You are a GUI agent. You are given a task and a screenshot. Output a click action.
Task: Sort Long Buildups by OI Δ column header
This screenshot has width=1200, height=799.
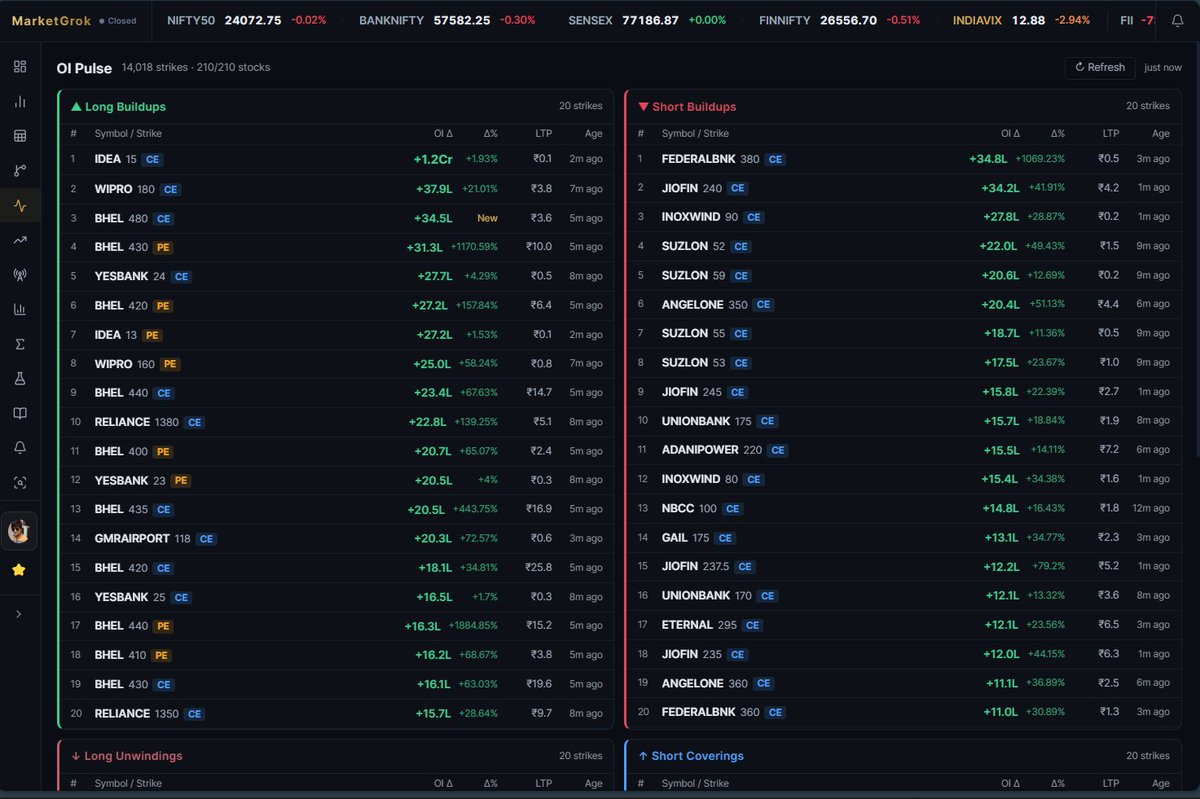tap(443, 134)
